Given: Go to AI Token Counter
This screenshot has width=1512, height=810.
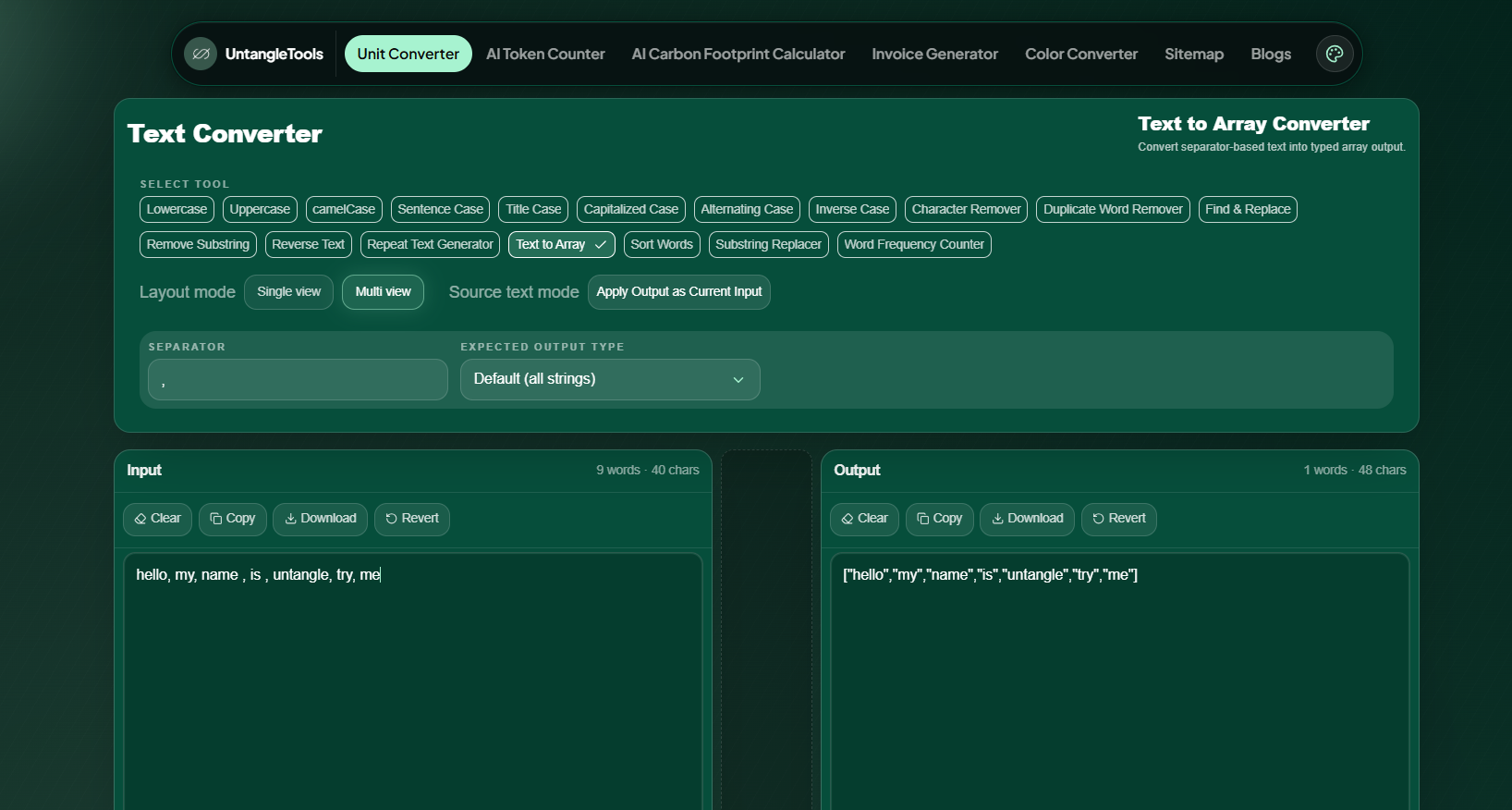Looking at the screenshot, I should pos(545,54).
